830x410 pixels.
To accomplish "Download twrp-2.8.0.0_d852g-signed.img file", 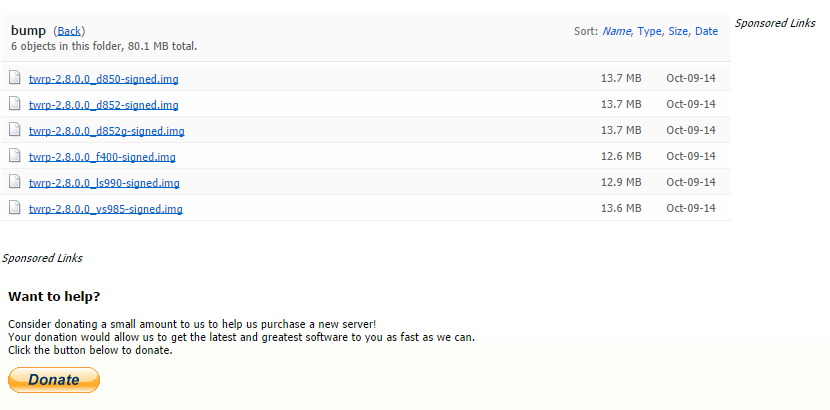I will (106, 131).
